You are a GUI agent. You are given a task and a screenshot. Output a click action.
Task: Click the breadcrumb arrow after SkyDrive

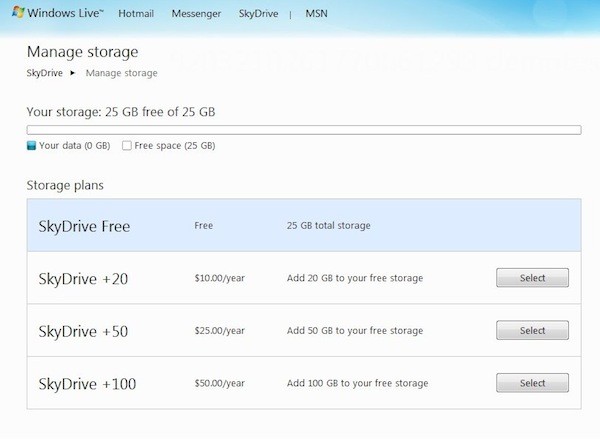(73, 73)
